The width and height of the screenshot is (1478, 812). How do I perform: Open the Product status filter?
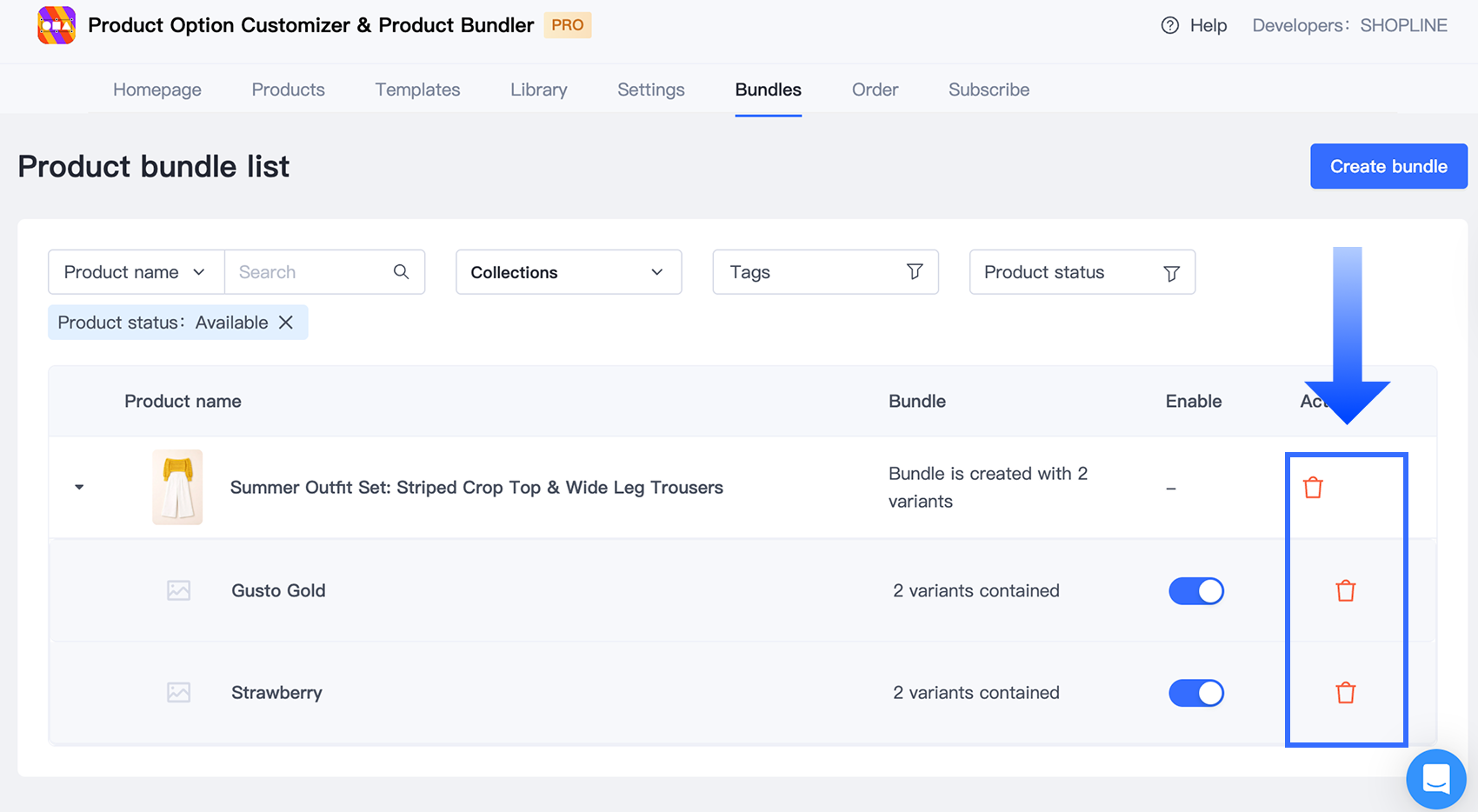[x=1082, y=272]
